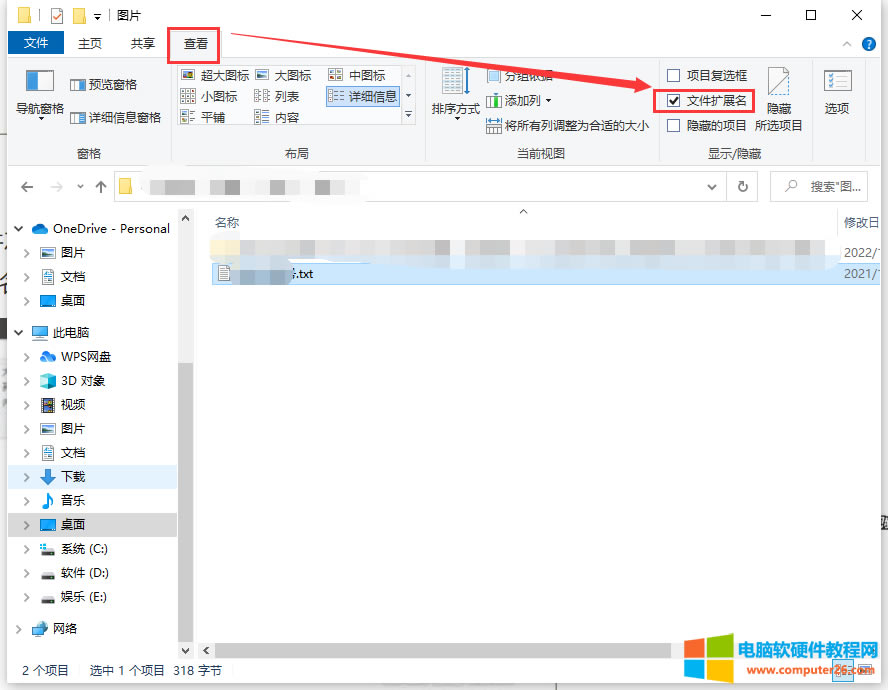Open the address bar history dropdown arrow
Viewport: 888px width, 690px height.
(712, 187)
